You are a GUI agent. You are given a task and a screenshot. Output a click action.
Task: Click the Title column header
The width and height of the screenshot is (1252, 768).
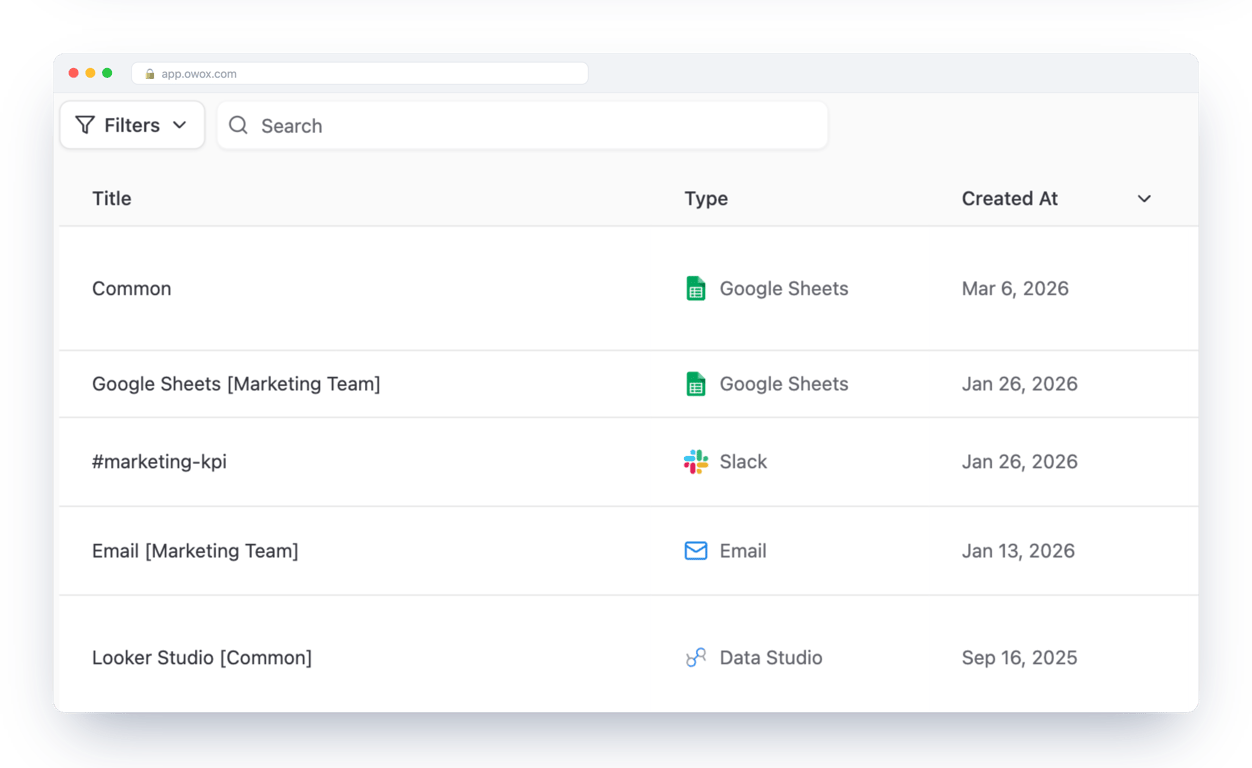pyautogui.click(x=112, y=198)
